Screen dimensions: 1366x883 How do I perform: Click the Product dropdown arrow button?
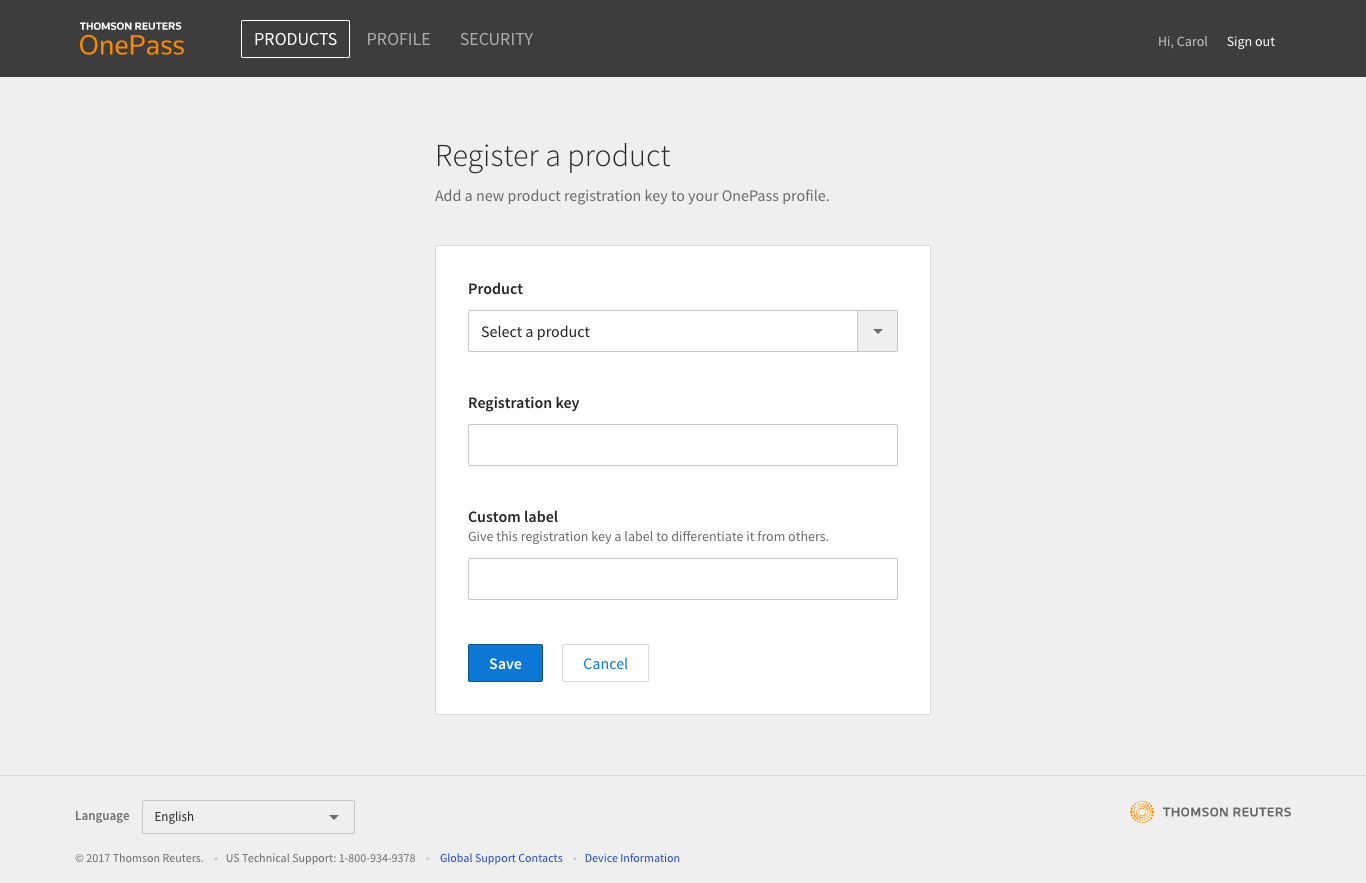(877, 331)
